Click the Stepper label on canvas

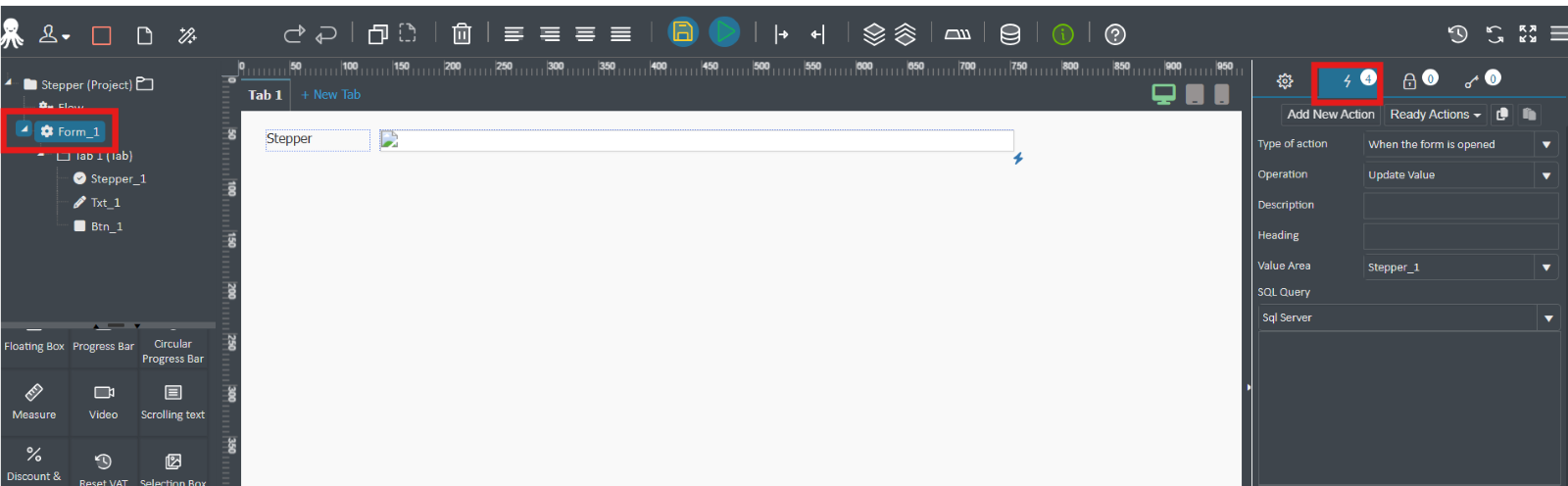pos(317,139)
